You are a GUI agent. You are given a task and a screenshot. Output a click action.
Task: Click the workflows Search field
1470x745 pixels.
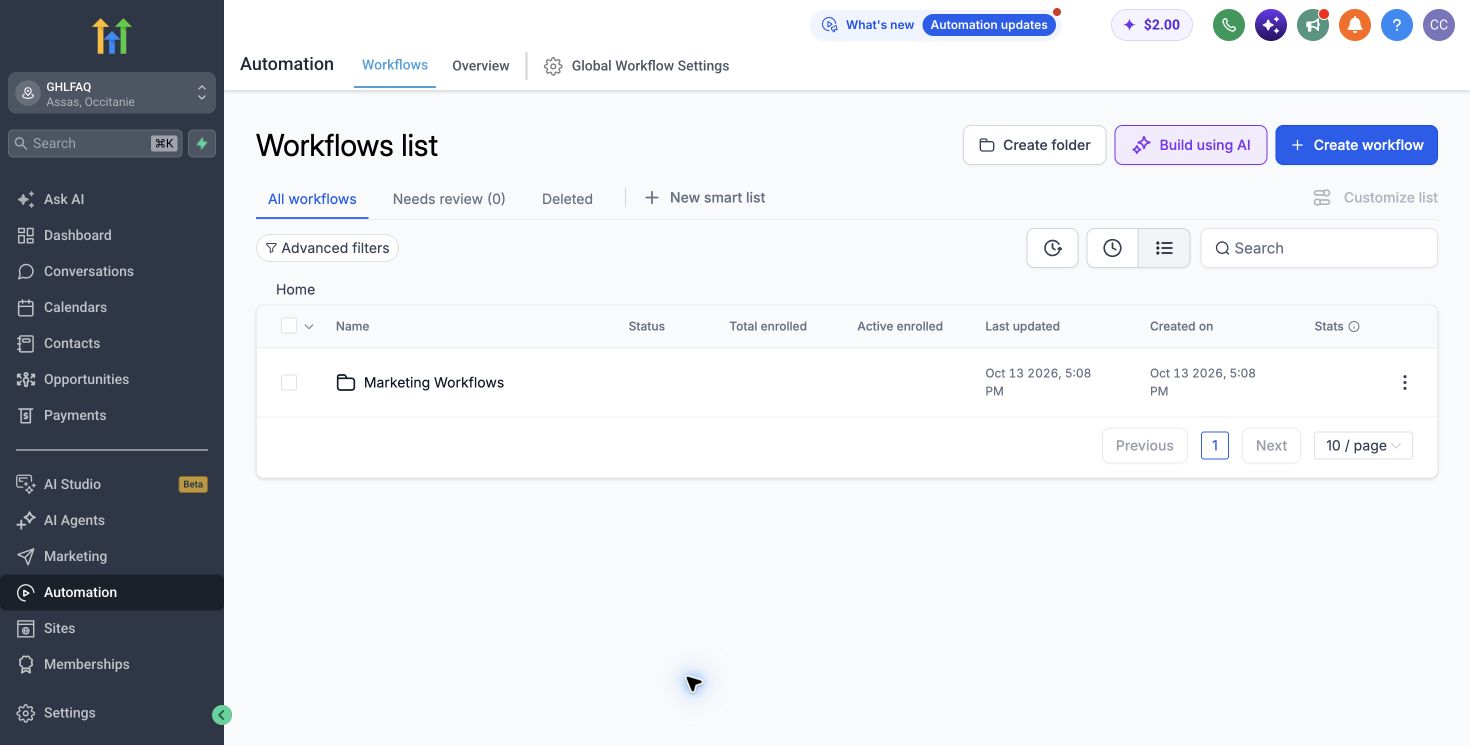(x=1319, y=248)
